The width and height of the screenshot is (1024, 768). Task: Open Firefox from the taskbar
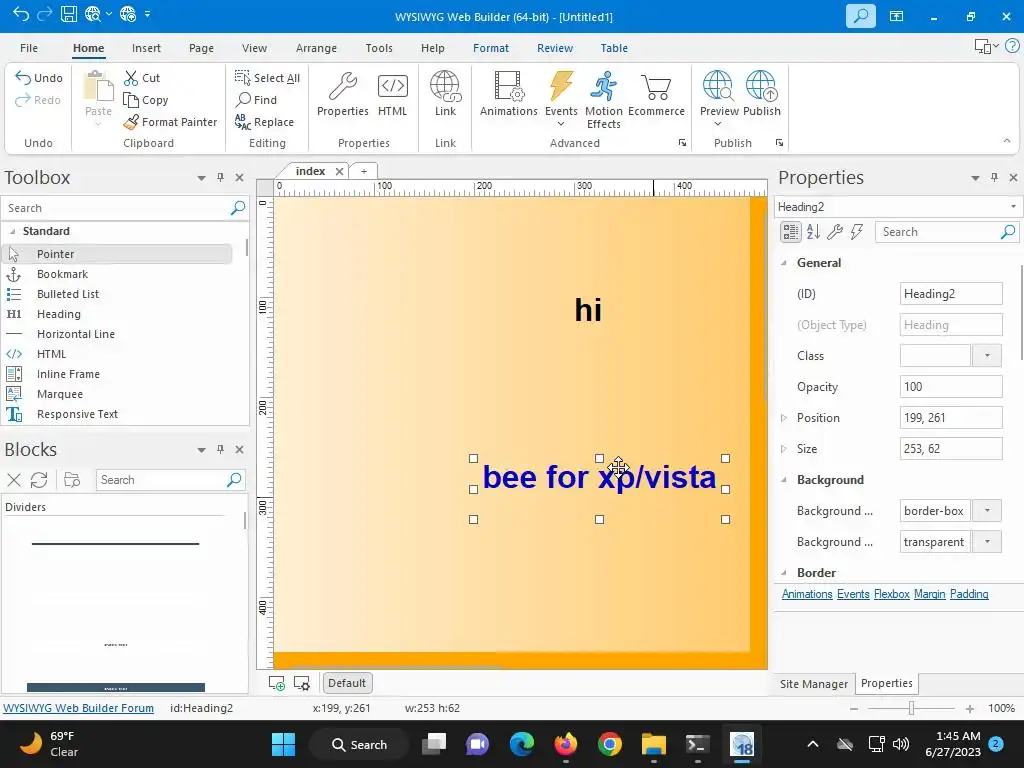[566, 744]
